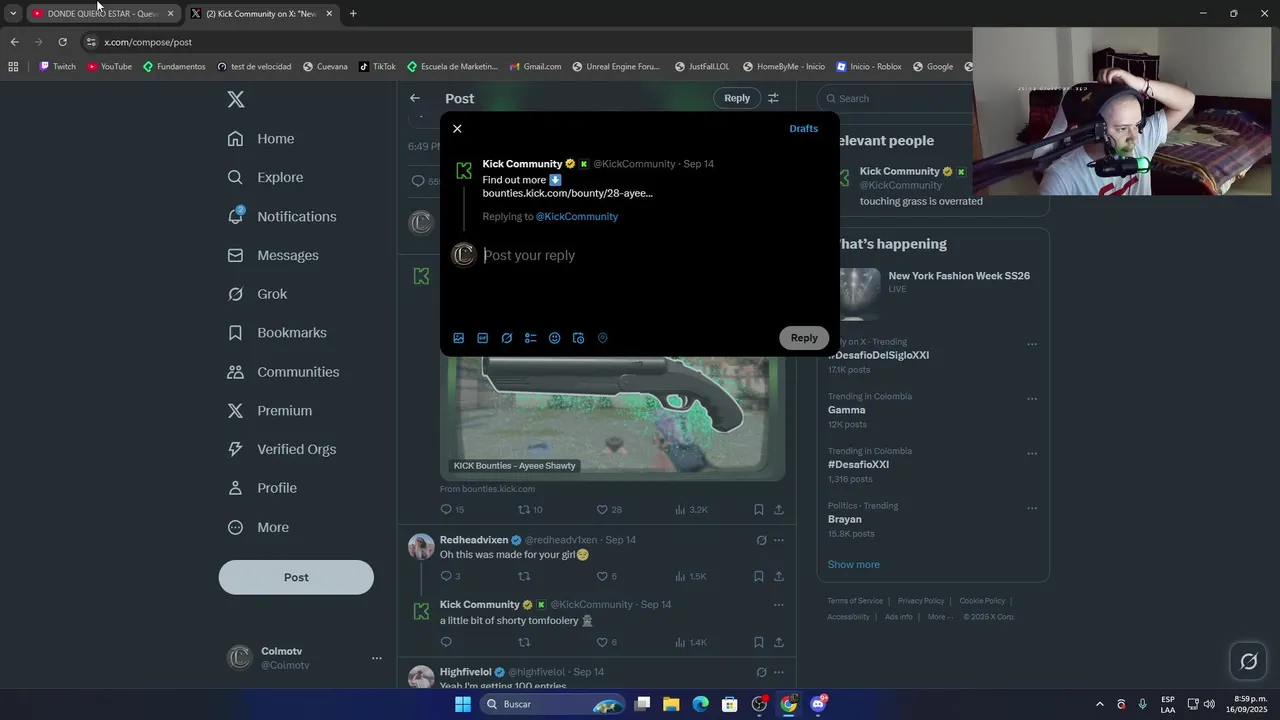Open the Colmotv account options menu
Image resolution: width=1280 pixels, height=720 pixels.
tap(377, 658)
